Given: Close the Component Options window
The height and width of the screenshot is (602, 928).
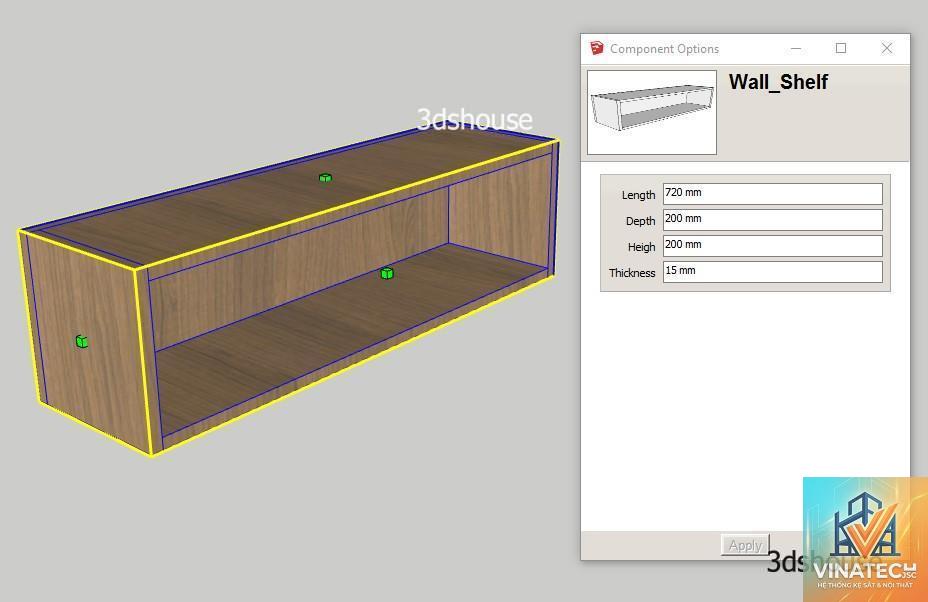Looking at the screenshot, I should (x=886, y=49).
